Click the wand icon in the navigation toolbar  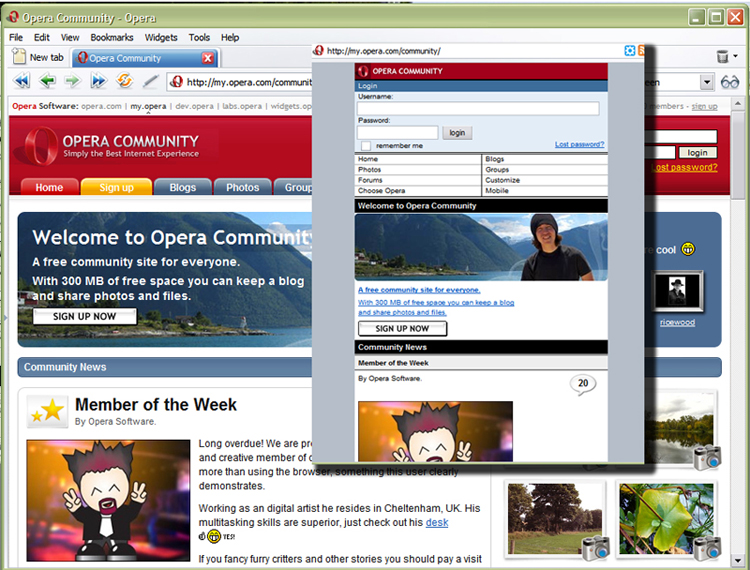click(x=150, y=82)
